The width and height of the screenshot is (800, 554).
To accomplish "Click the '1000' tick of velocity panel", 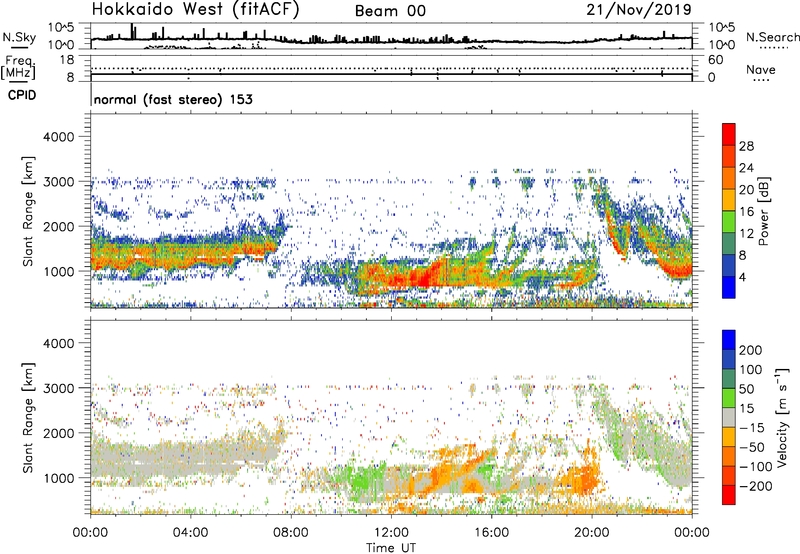I will 58,478.
